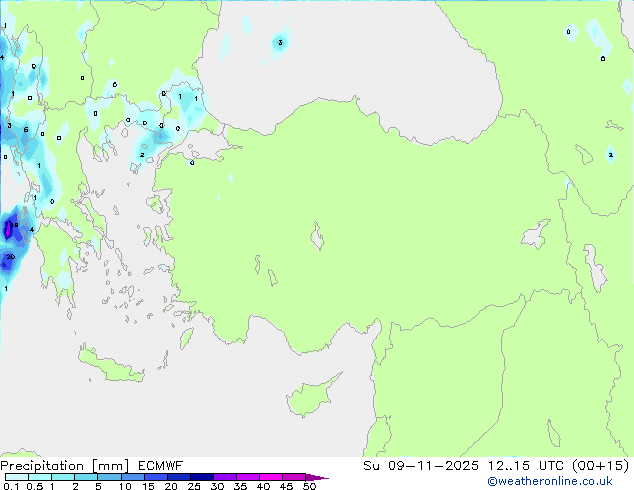Click the 45 mm legend color swatch
634x490 pixels.
pyautogui.click(x=293, y=477)
